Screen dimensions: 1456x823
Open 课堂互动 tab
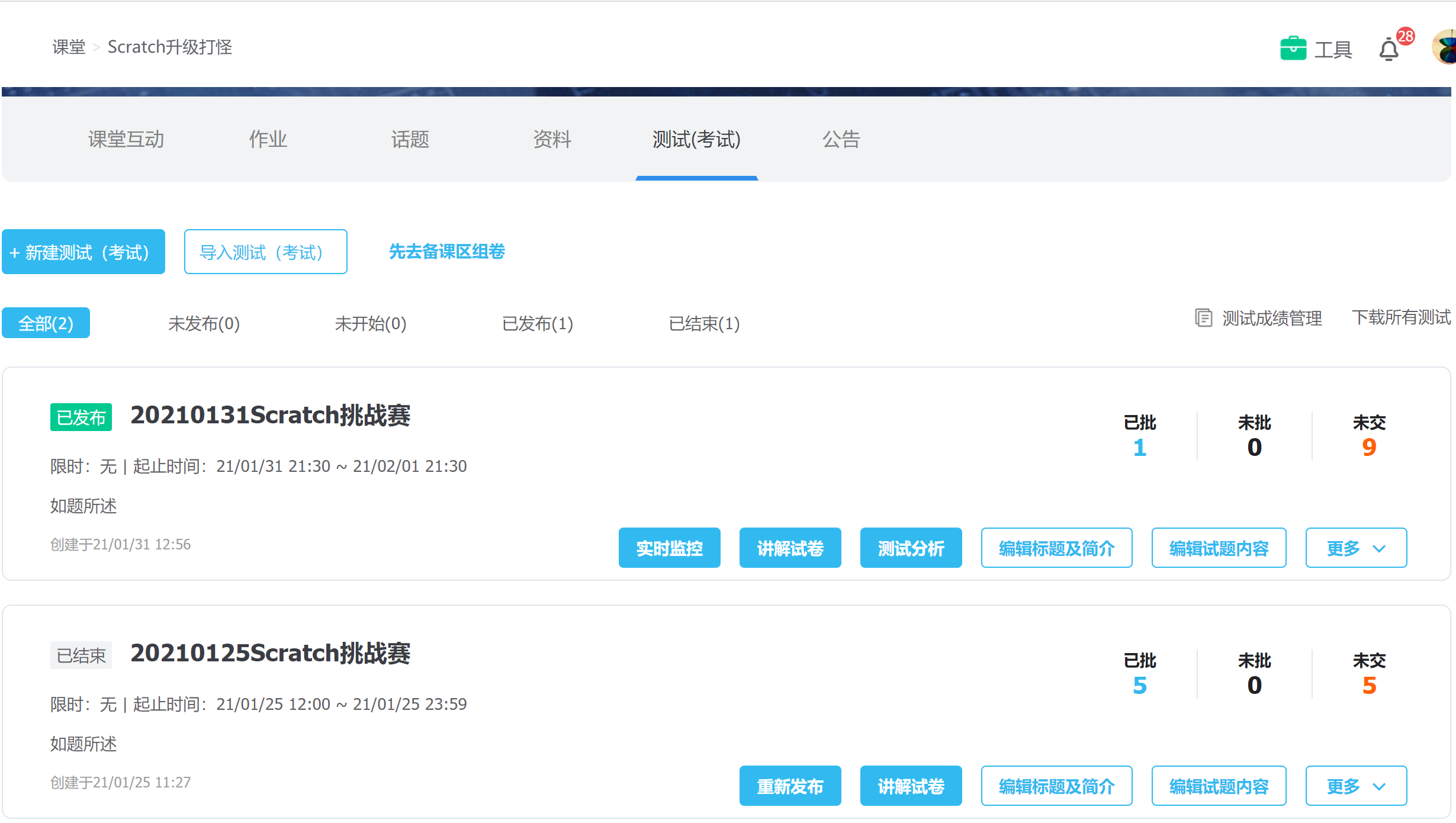click(x=126, y=140)
